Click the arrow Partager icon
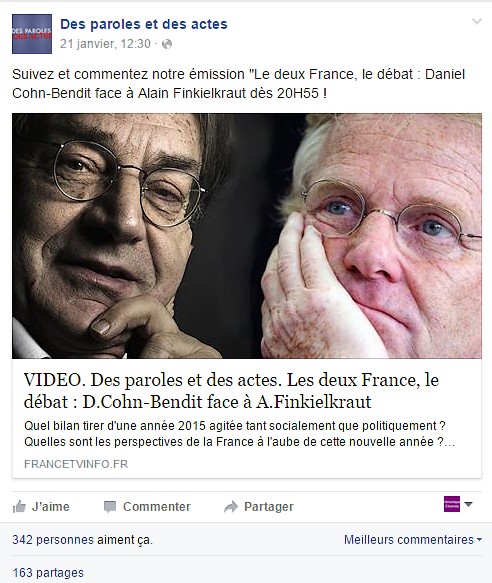The width and height of the screenshot is (492, 583). pos(231,506)
